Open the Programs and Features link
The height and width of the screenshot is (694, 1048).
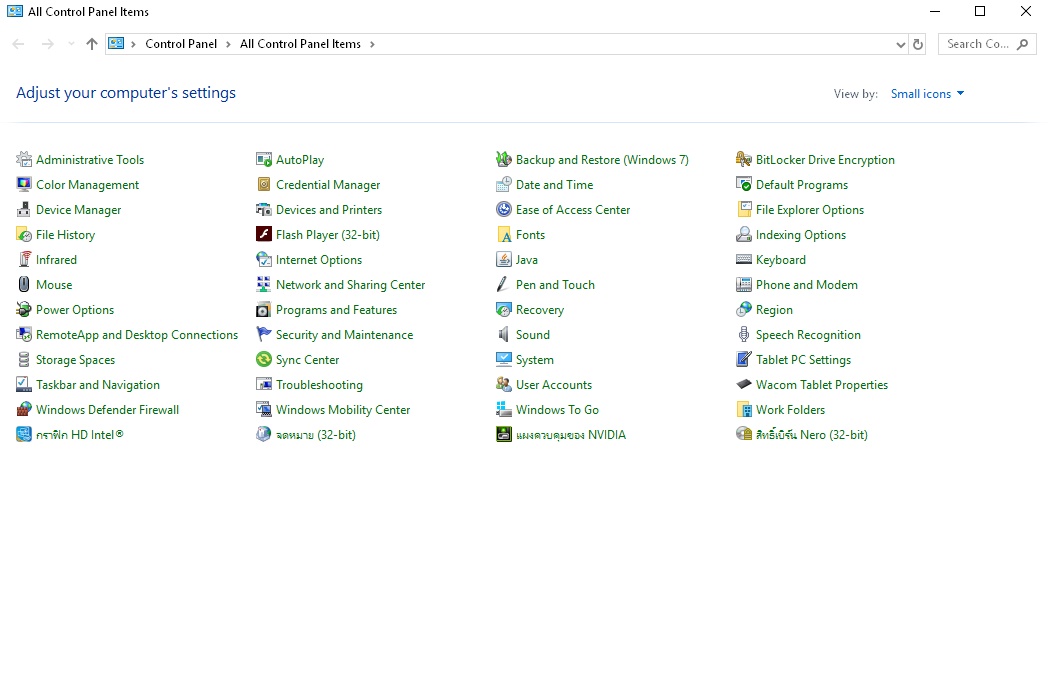pos(336,310)
